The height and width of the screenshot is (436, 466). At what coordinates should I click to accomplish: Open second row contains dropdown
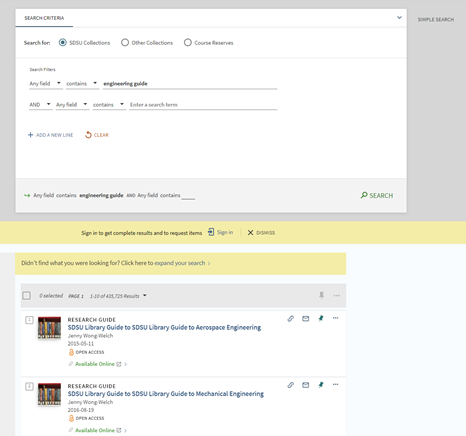click(x=109, y=105)
